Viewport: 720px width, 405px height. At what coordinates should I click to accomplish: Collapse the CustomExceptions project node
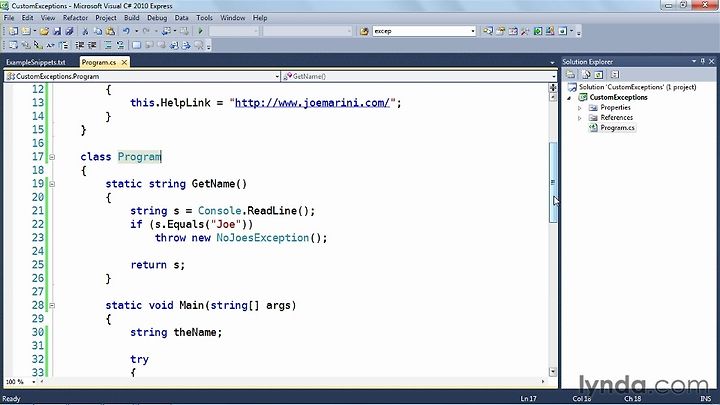(x=569, y=98)
